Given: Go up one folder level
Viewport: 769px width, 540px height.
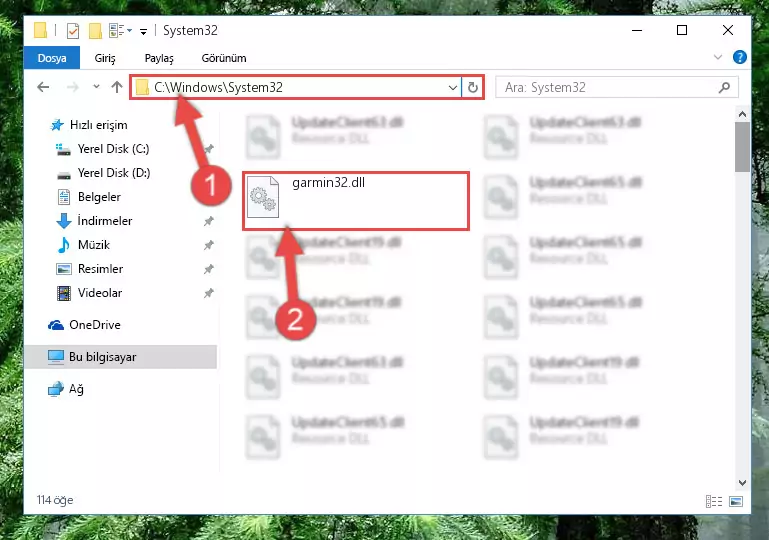Looking at the screenshot, I should pos(117,87).
